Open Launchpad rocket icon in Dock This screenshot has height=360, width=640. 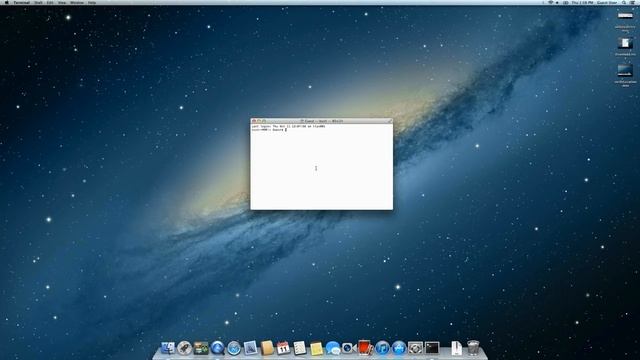tap(184, 348)
